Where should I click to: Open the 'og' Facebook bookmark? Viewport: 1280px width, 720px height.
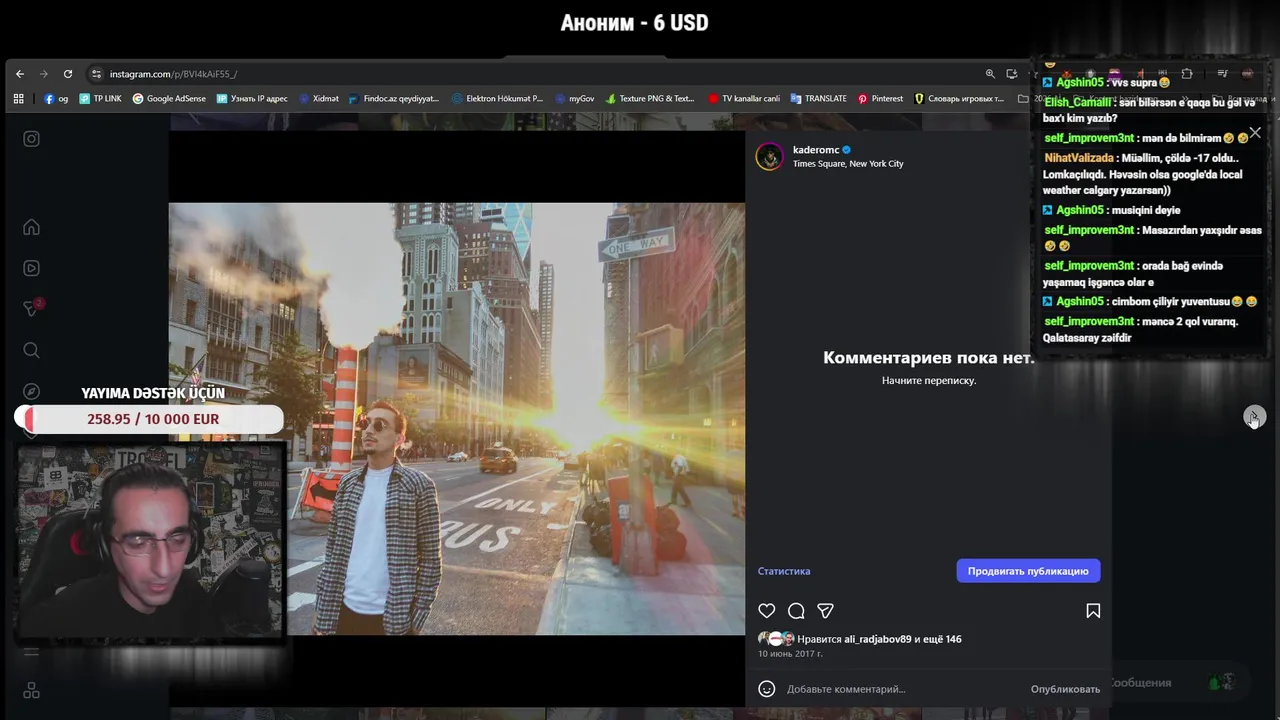(x=56, y=99)
